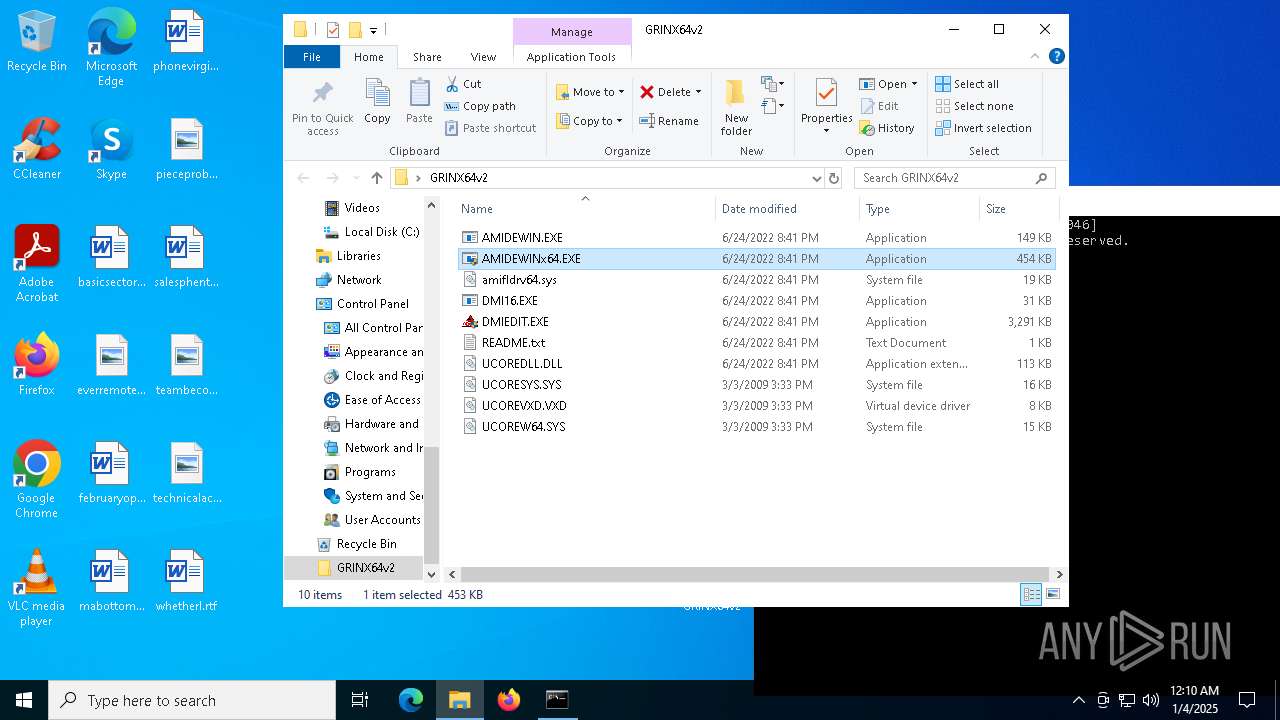Open Firefox from the taskbar
Viewport: 1280px width, 720px height.
click(x=509, y=700)
